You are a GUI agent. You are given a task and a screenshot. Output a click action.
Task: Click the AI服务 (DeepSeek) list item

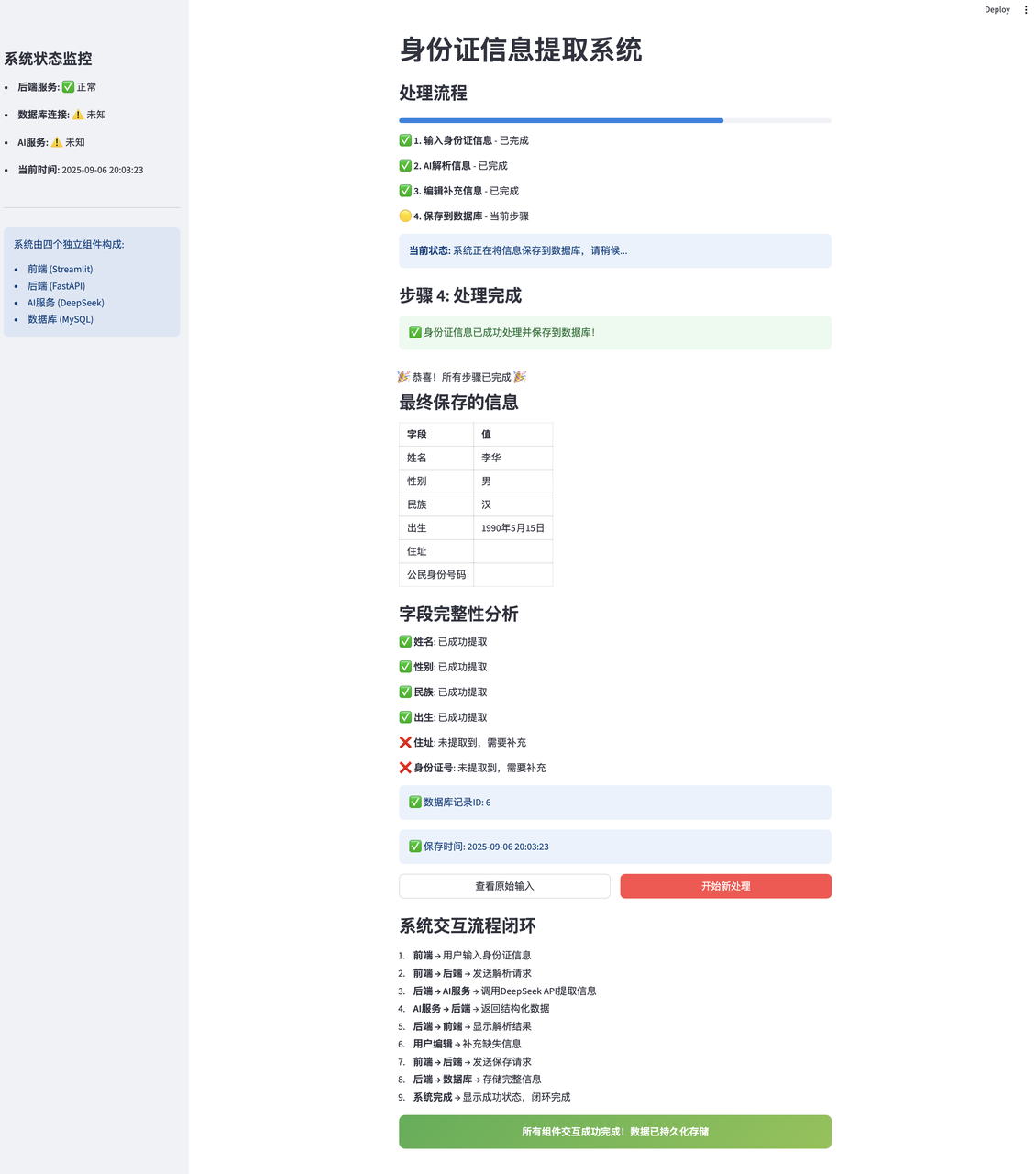point(66,303)
